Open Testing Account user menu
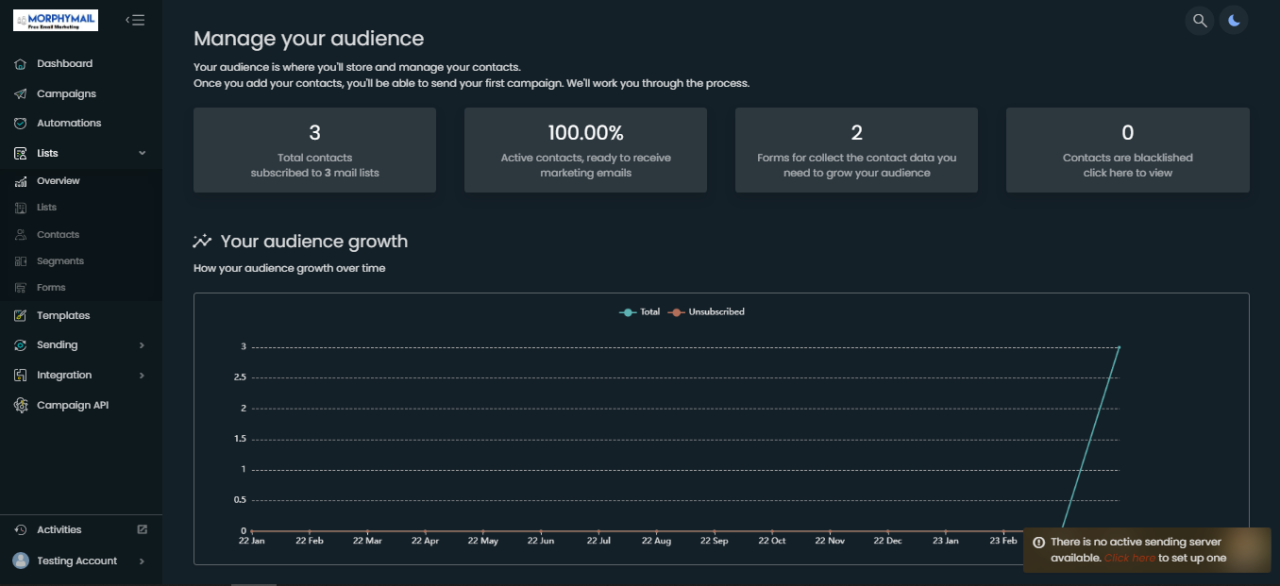1280x586 pixels. [76, 561]
